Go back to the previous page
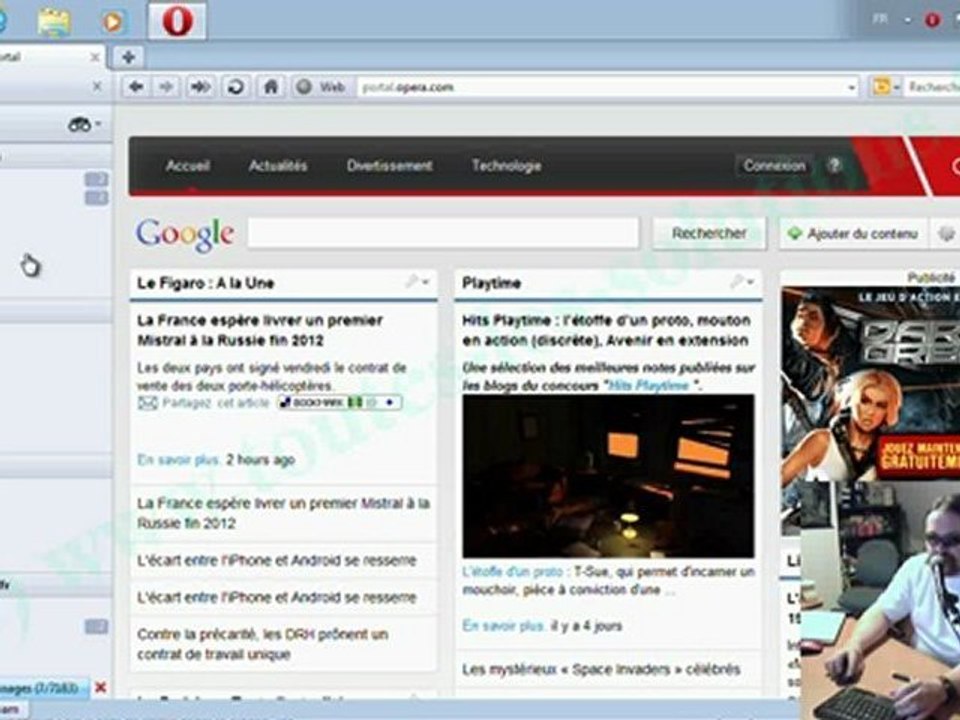 [x=136, y=87]
